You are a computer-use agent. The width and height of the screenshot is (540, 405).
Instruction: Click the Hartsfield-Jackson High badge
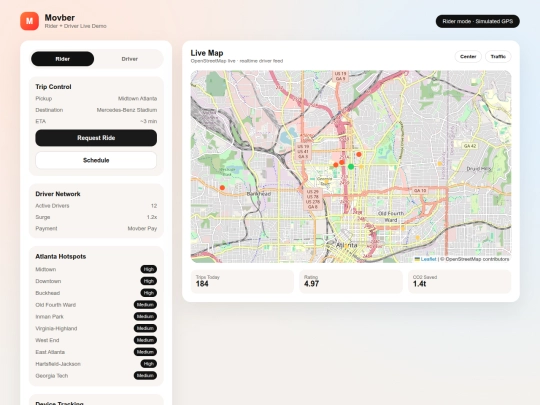pyautogui.click(x=148, y=364)
